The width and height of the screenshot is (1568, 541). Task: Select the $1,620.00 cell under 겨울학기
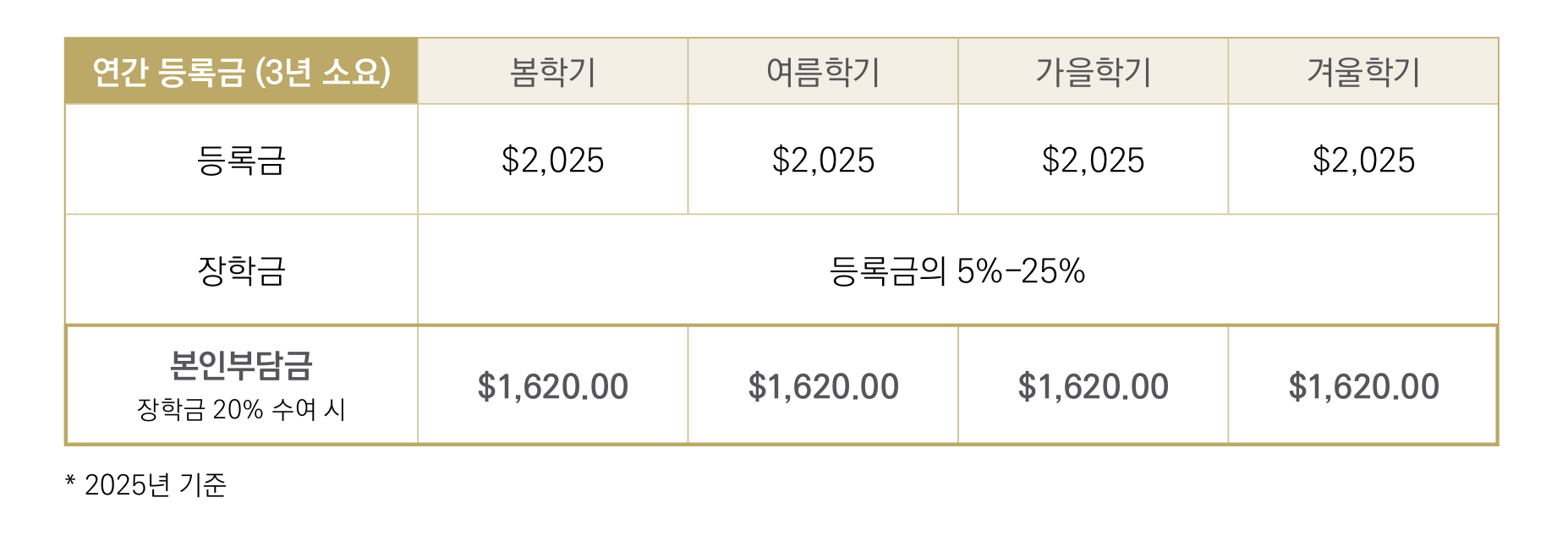1363,387
